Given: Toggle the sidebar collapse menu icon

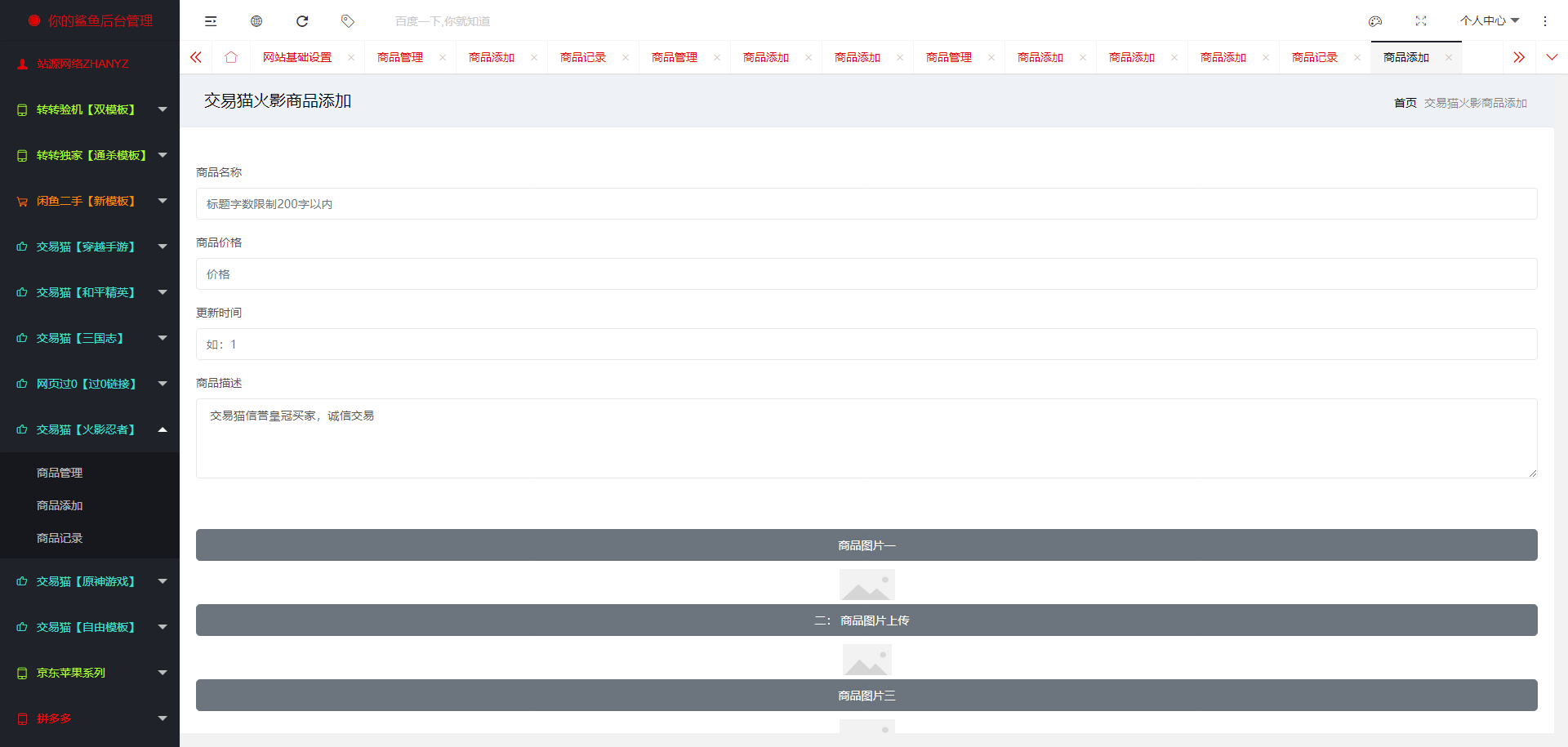Looking at the screenshot, I should click(211, 21).
